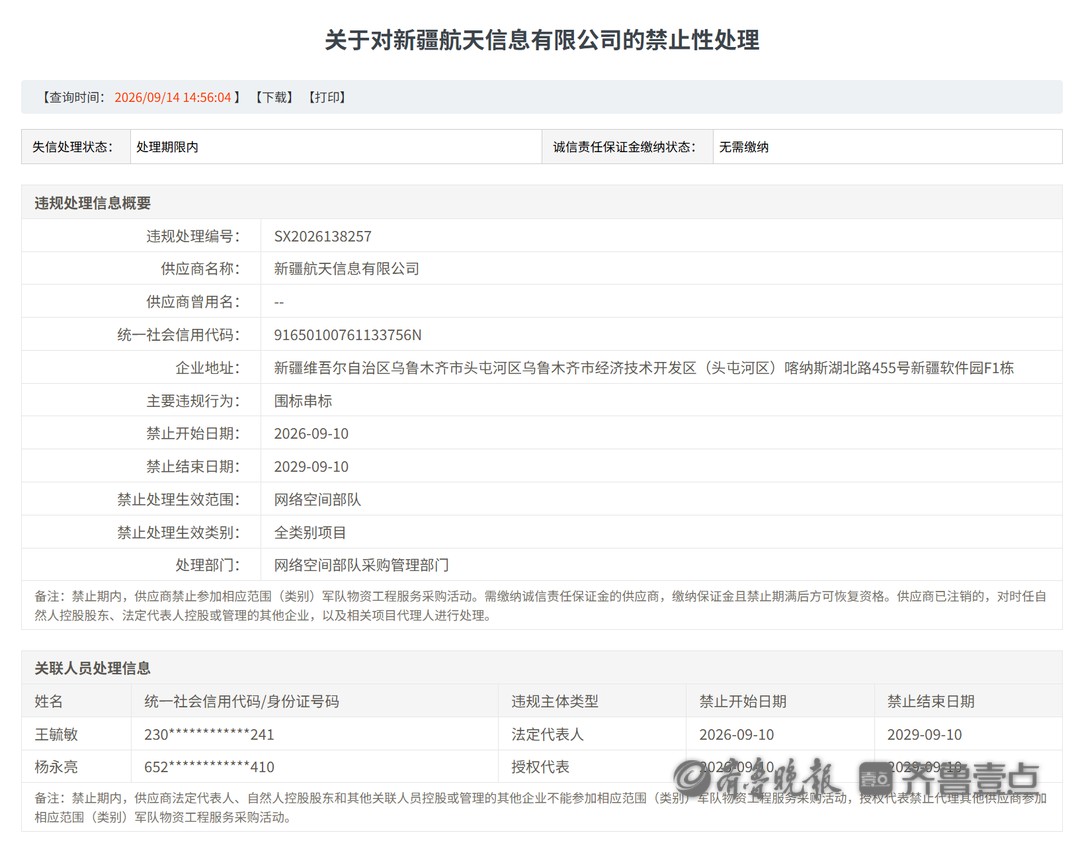Click the credit code 91650100761133756N
This screenshot has height=841, width=1080.
(348, 335)
